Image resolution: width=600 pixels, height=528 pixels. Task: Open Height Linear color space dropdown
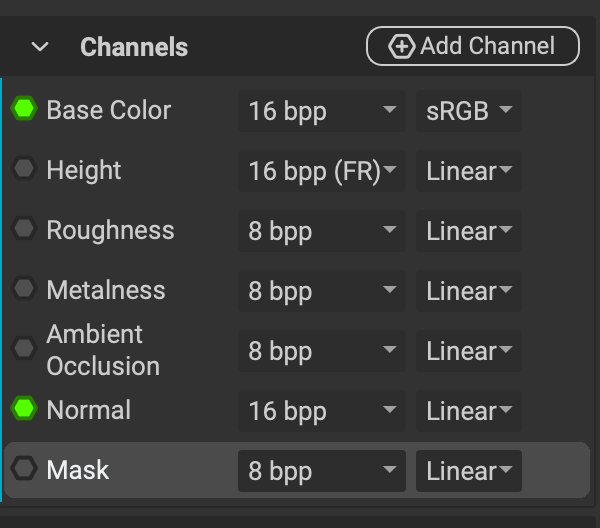pos(468,171)
